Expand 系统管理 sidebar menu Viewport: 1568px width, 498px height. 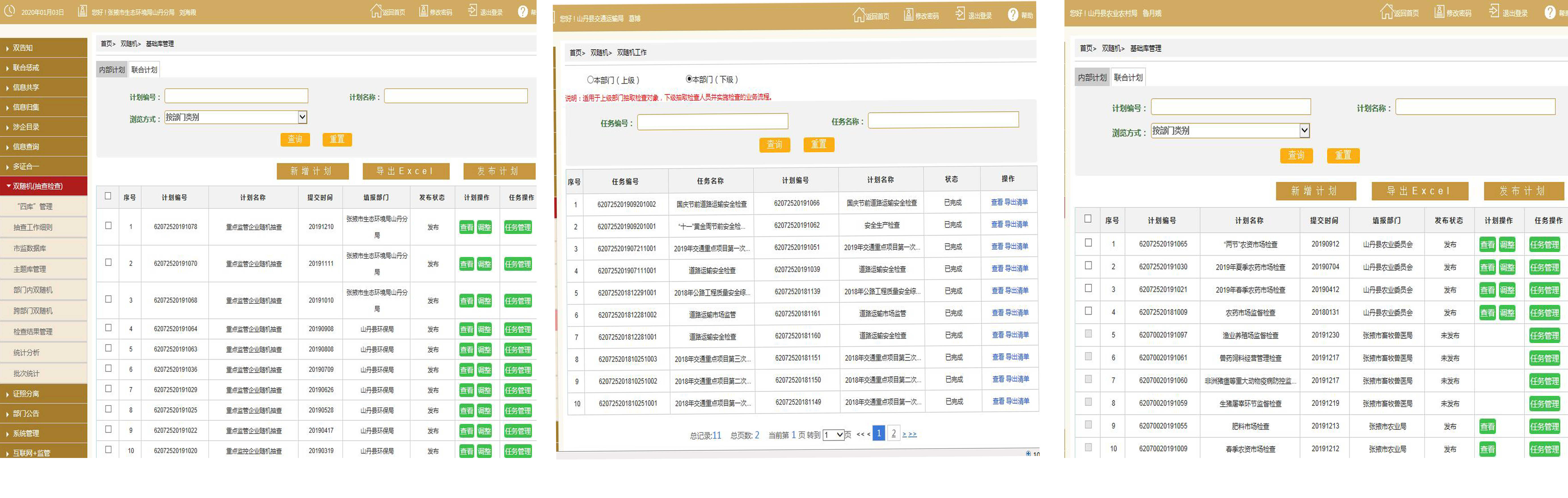click(x=44, y=433)
